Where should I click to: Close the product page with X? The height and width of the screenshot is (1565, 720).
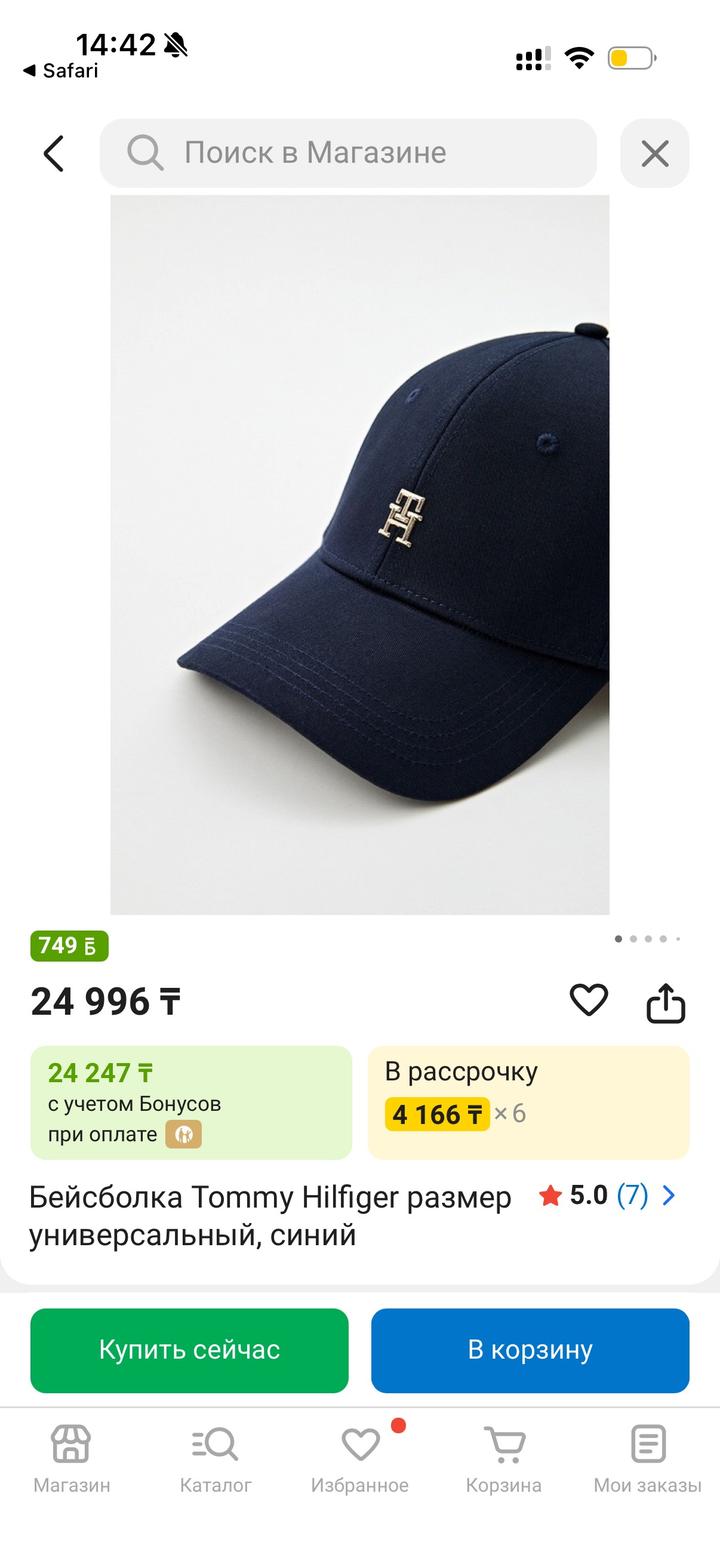(x=655, y=153)
